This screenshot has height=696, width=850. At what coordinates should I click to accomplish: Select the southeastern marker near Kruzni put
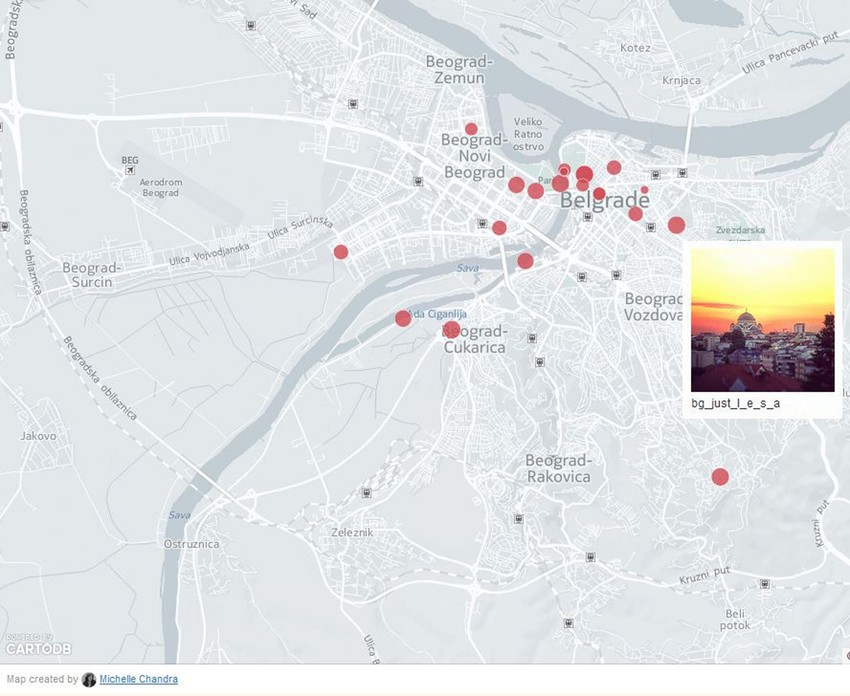pyautogui.click(x=719, y=477)
